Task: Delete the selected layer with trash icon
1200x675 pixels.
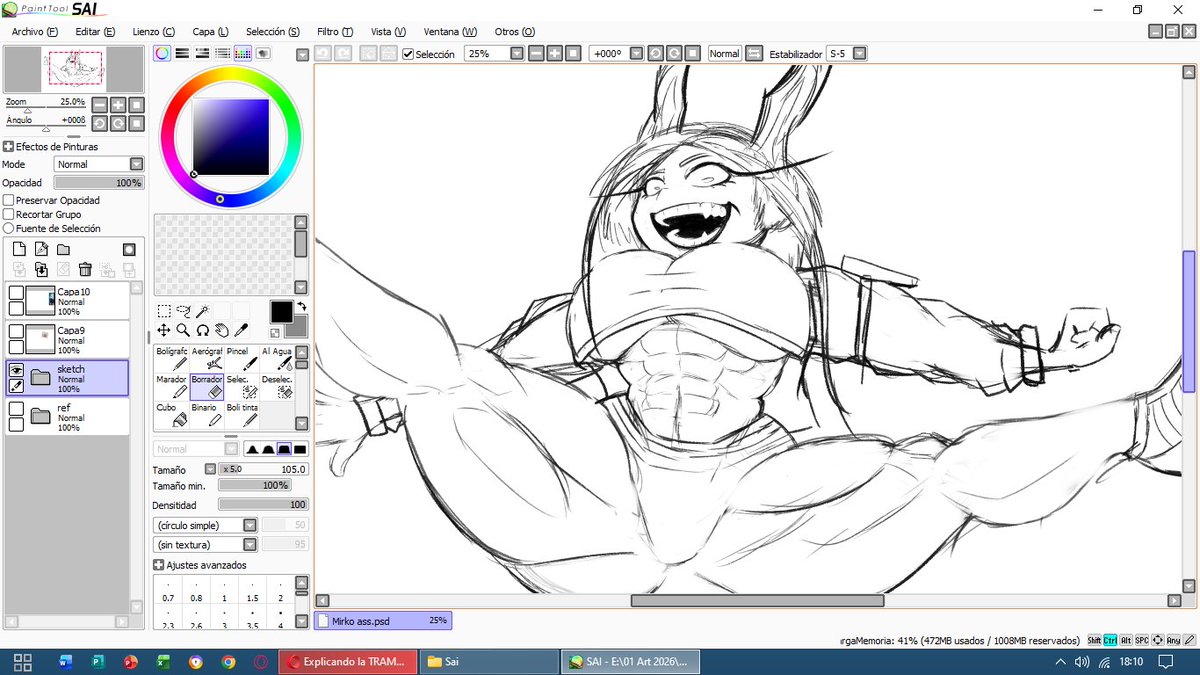Action: coord(85,269)
